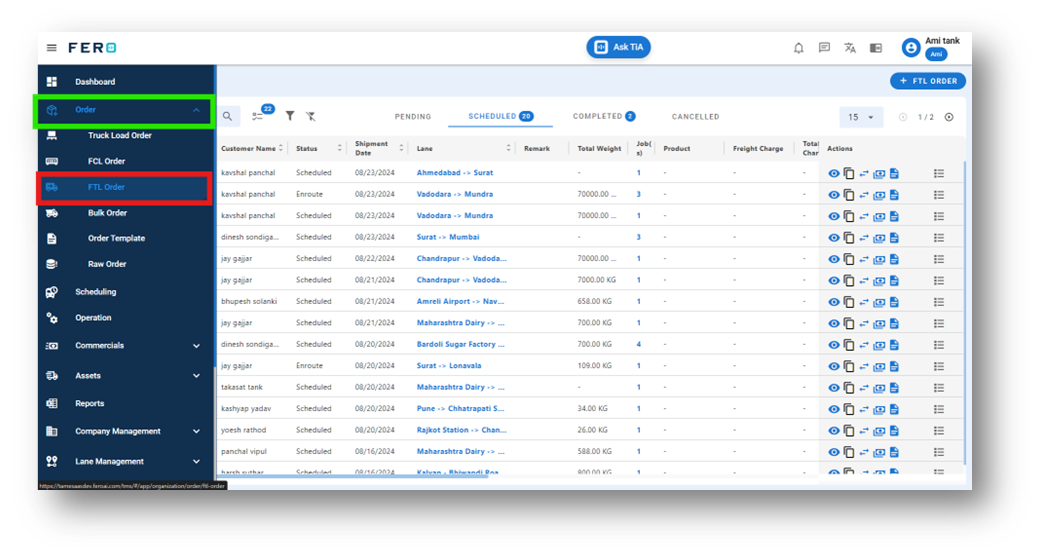Clear filters using crossed funnel icon
Viewport: 1037px width, 555px height.
point(310,116)
